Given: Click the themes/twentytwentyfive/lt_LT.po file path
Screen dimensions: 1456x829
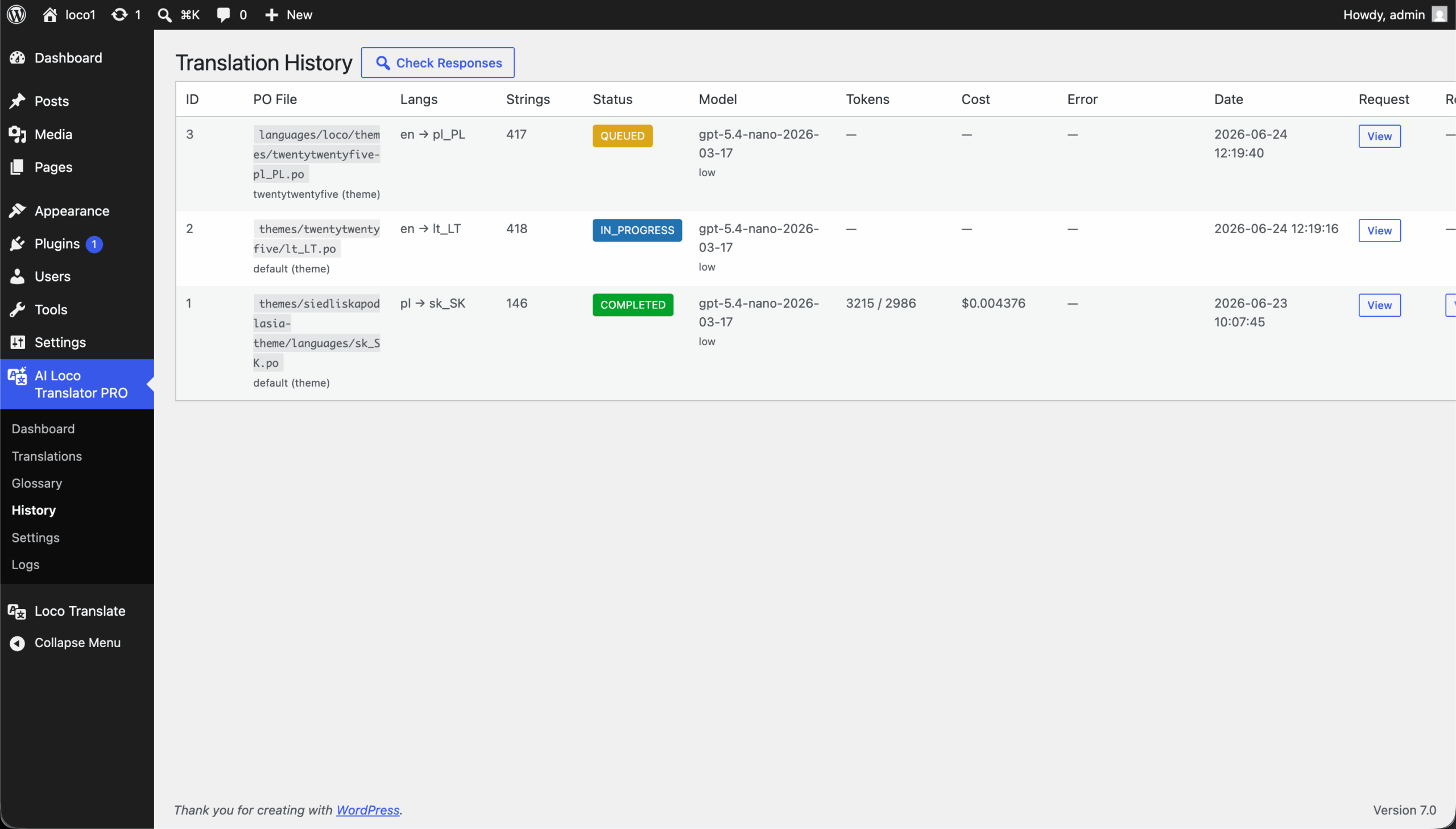Looking at the screenshot, I should tap(317, 239).
